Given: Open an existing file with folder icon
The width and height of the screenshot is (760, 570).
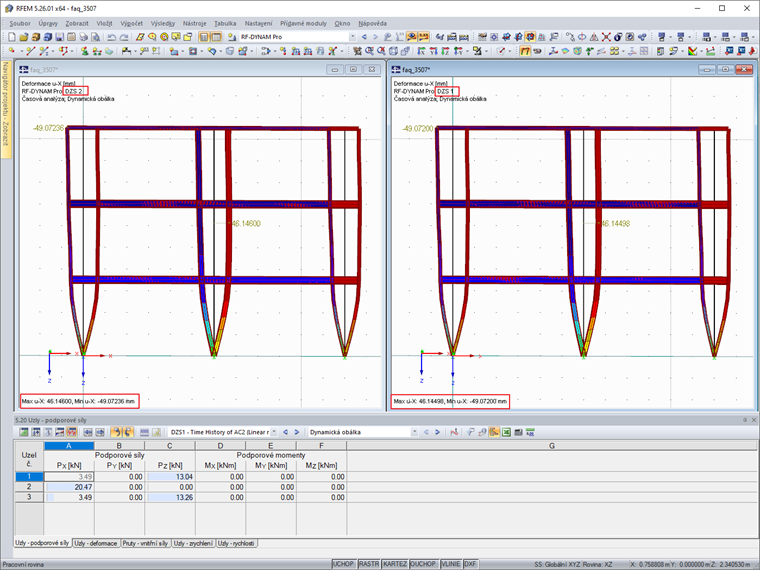Looking at the screenshot, I should coord(24,37).
